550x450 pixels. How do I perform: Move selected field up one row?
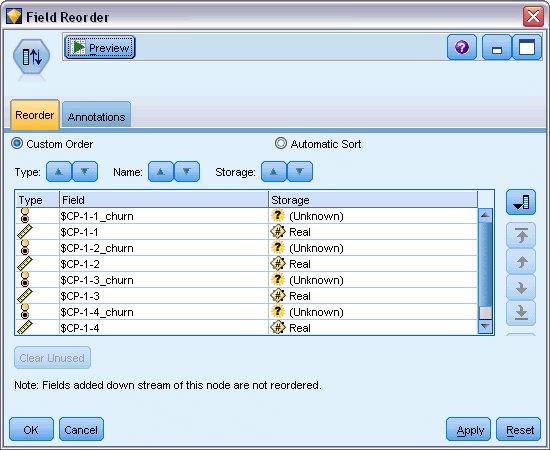pyautogui.click(x=521, y=262)
